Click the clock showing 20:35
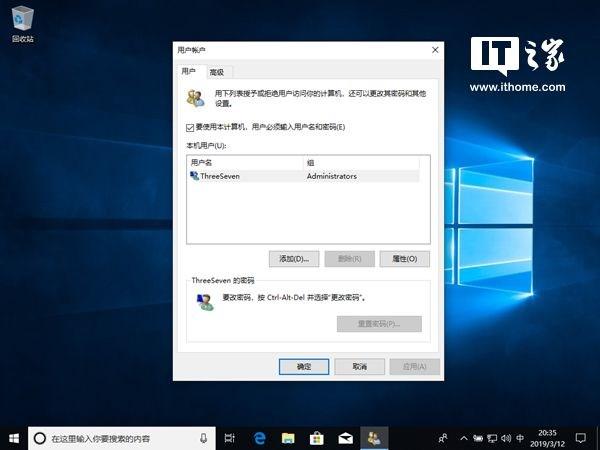The height and width of the screenshot is (450, 600). (547, 433)
